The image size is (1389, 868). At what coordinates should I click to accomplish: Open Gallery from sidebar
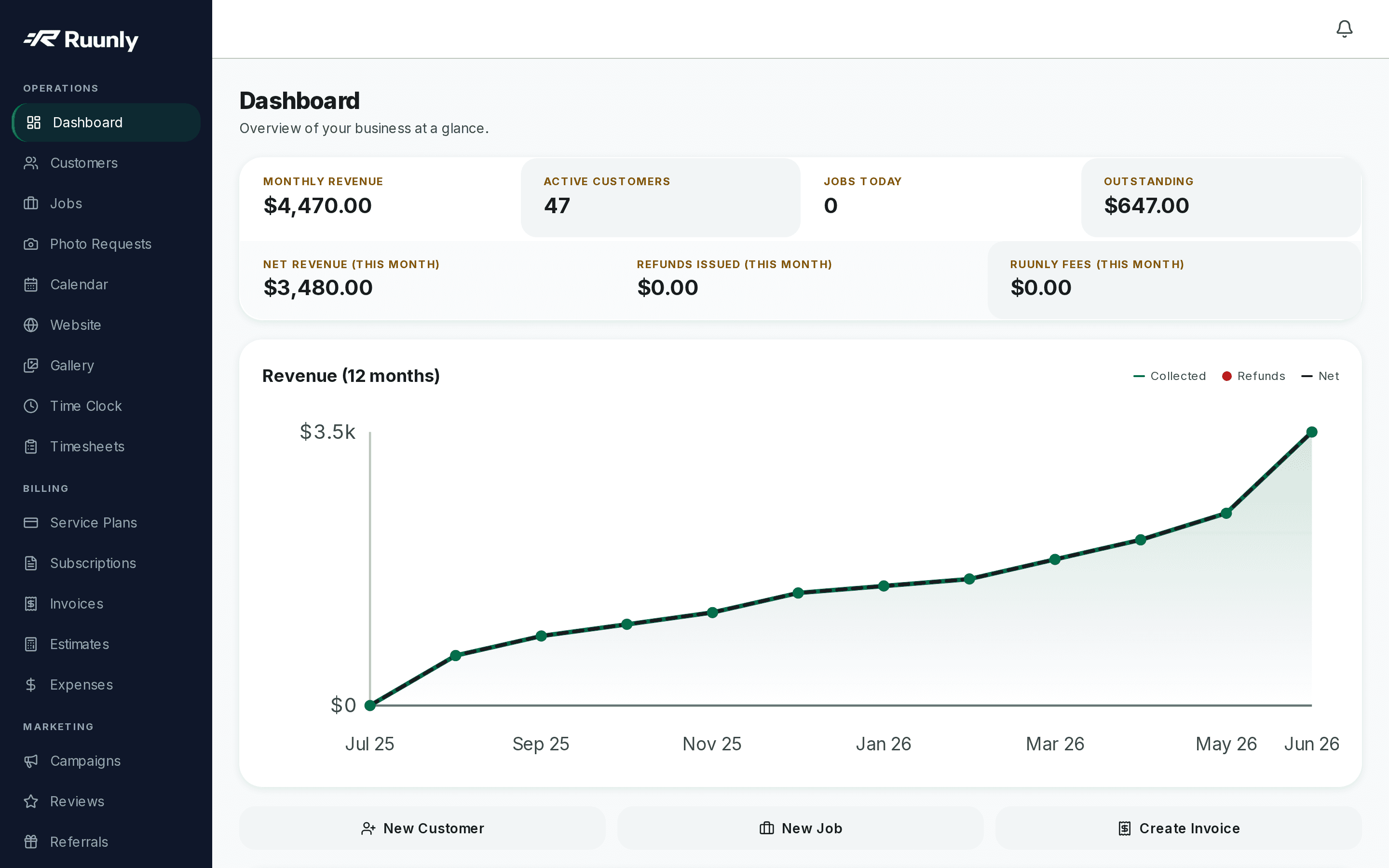point(106,365)
